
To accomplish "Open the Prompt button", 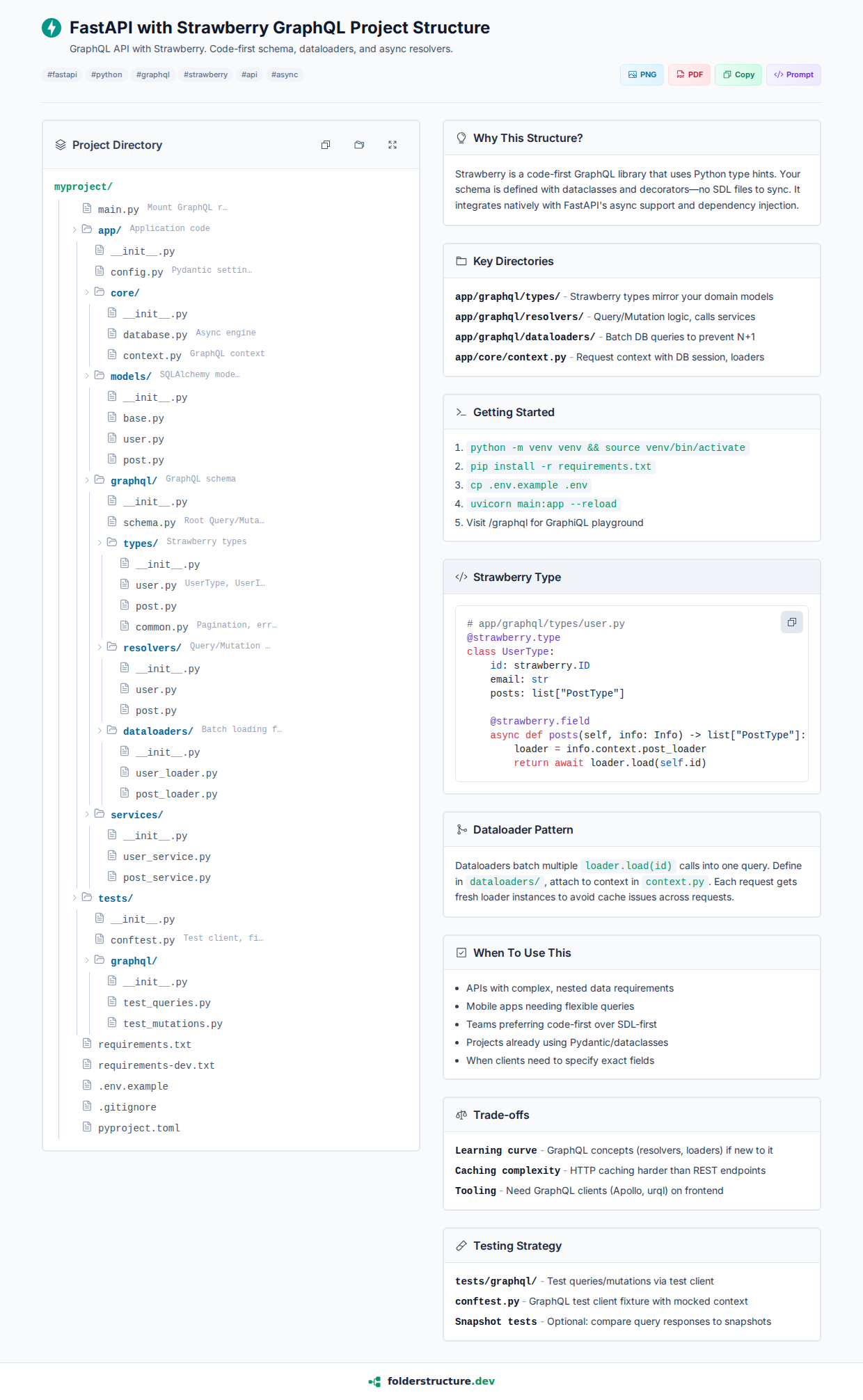I will (793, 74).
